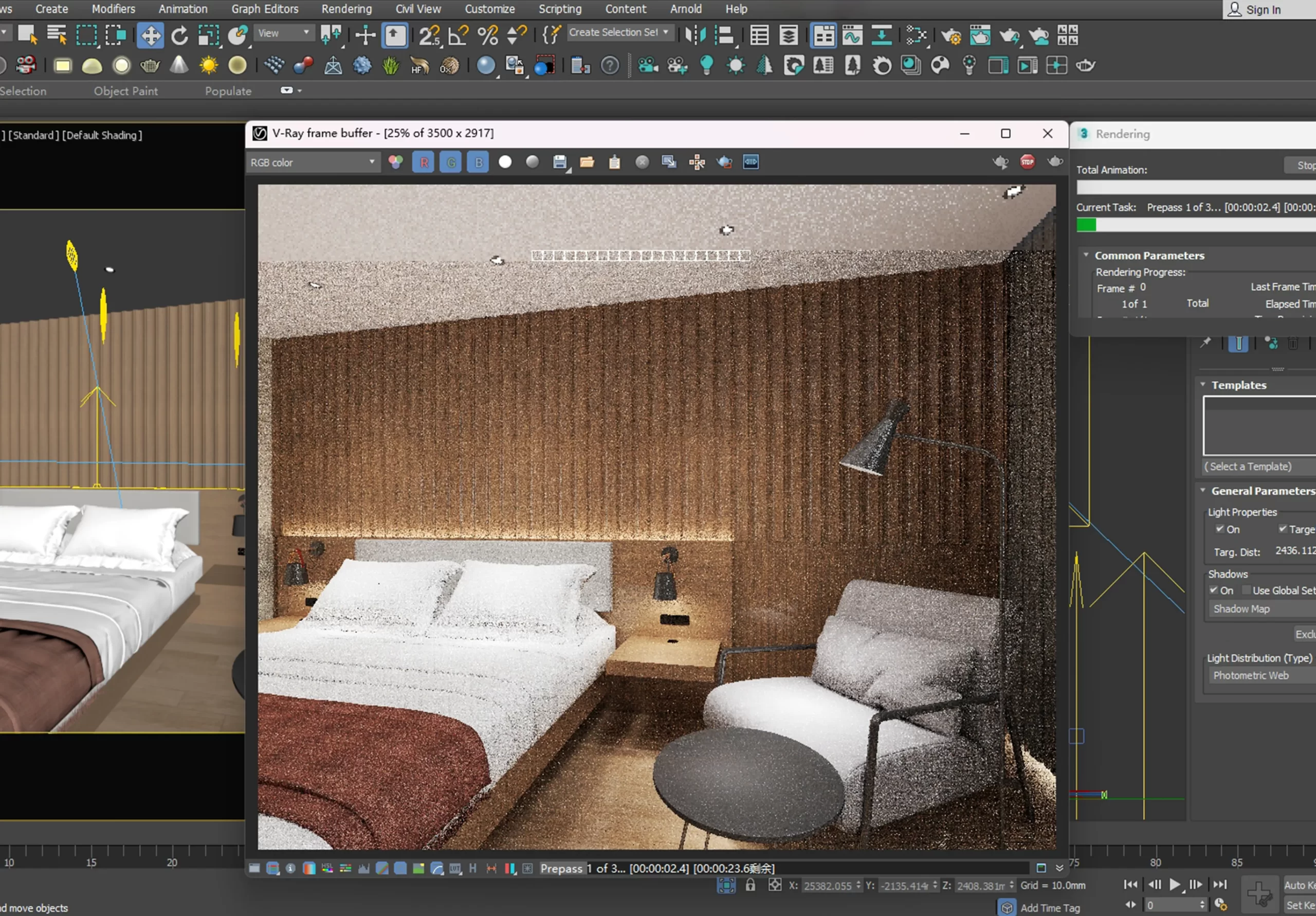The width and height of the screenshot is (1316, 916).
Task: Open the Arnold menu
Action: pos(686,9)
